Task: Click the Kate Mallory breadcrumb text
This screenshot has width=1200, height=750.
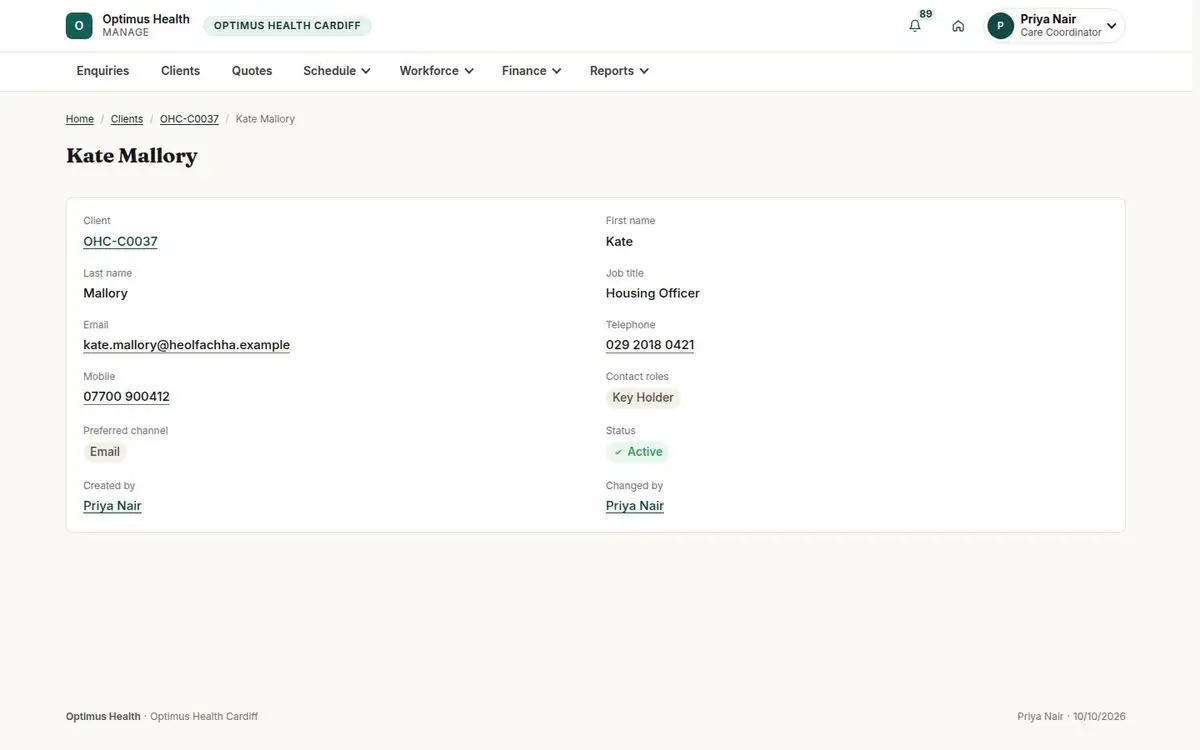Action: (x=265, y=119)
